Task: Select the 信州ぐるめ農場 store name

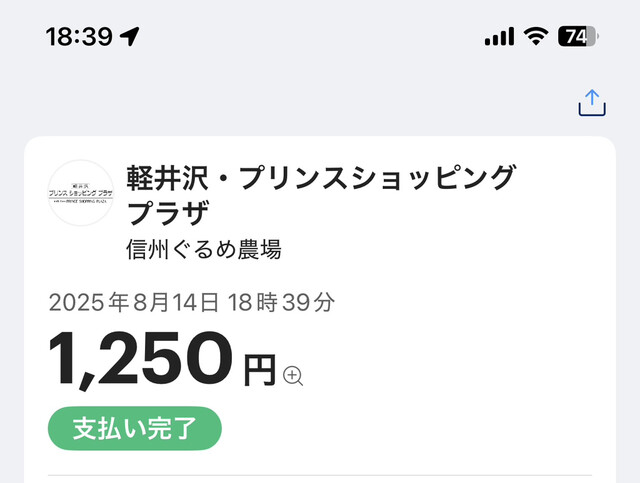Action: tap(204, 249)
